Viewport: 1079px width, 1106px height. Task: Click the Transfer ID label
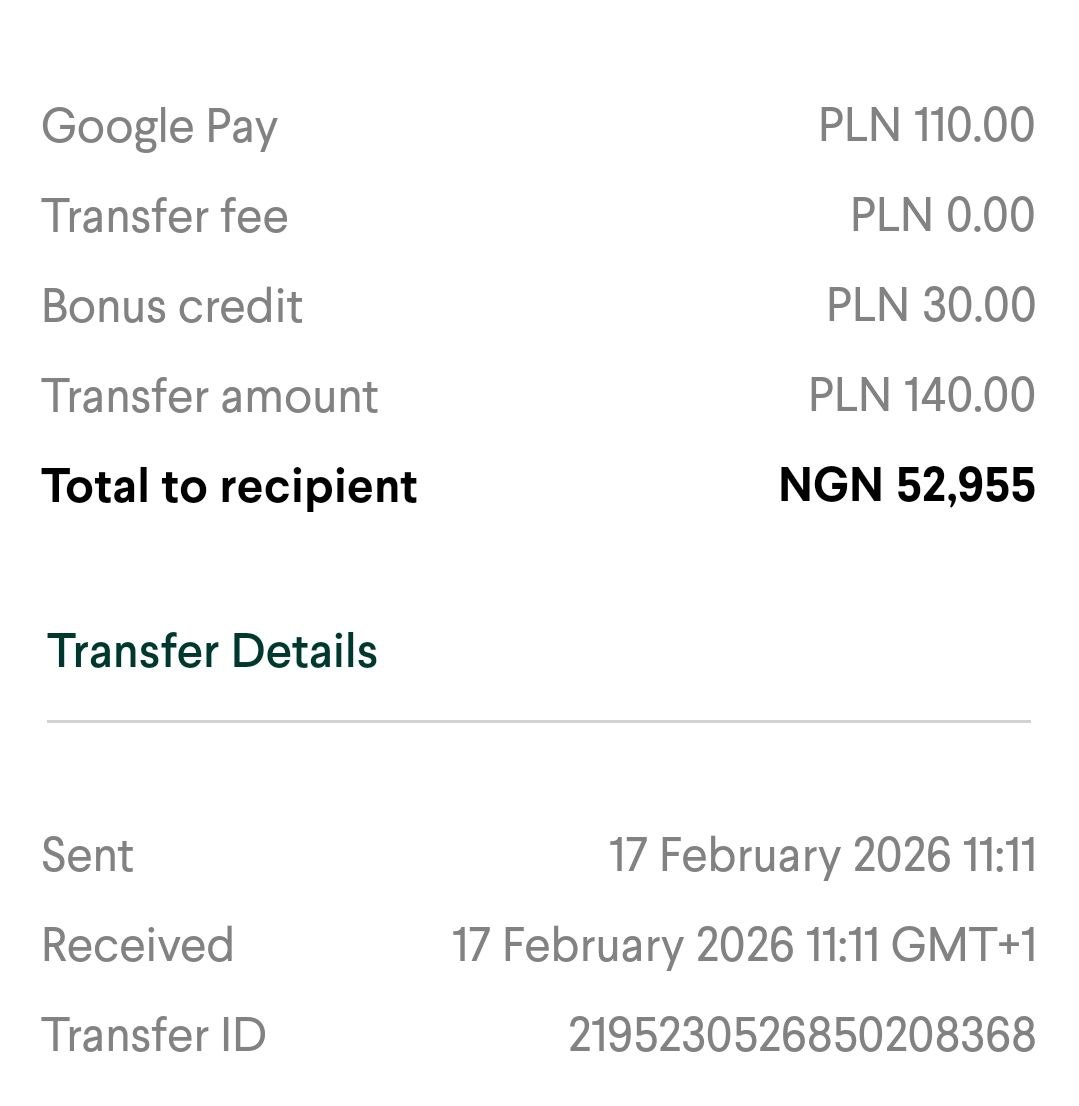(154, 1035)
